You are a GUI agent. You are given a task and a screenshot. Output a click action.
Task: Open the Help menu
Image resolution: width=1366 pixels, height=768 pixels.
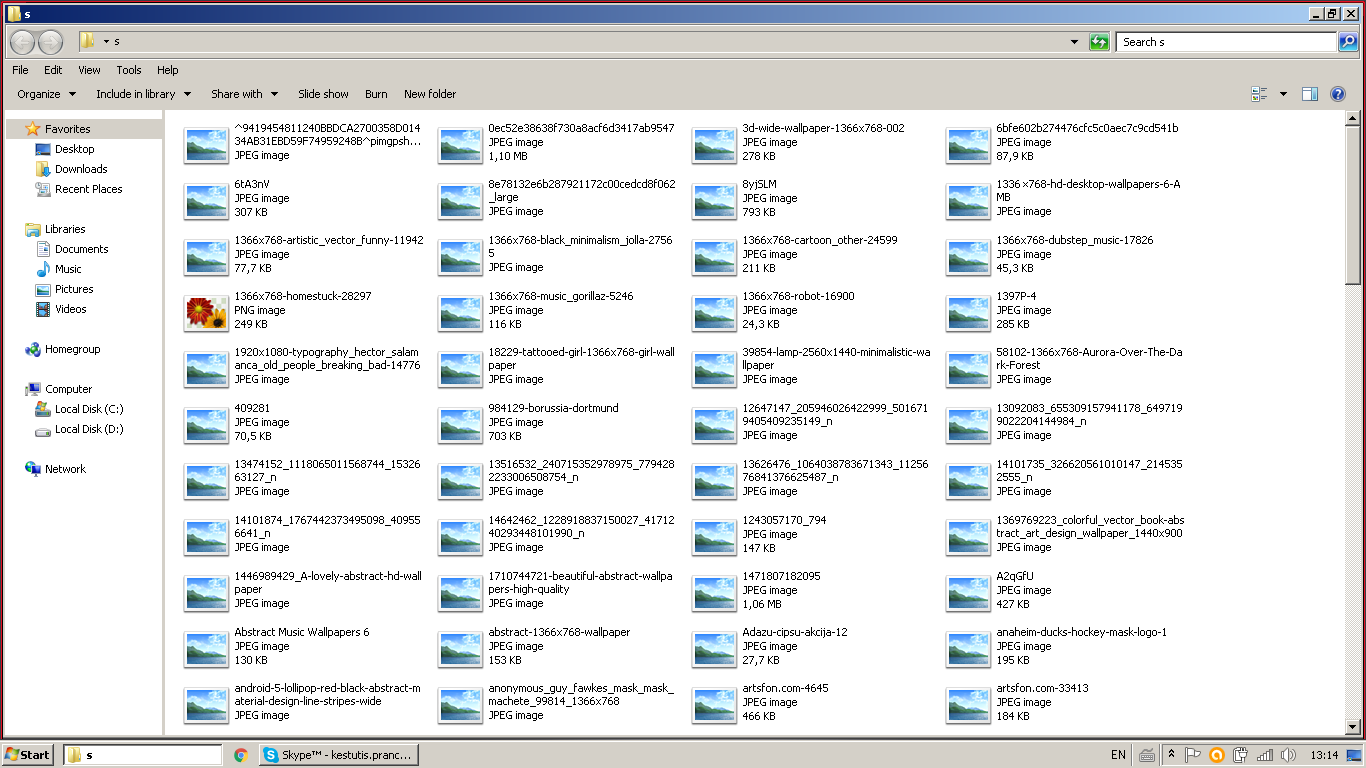click(x=168, y=70)
